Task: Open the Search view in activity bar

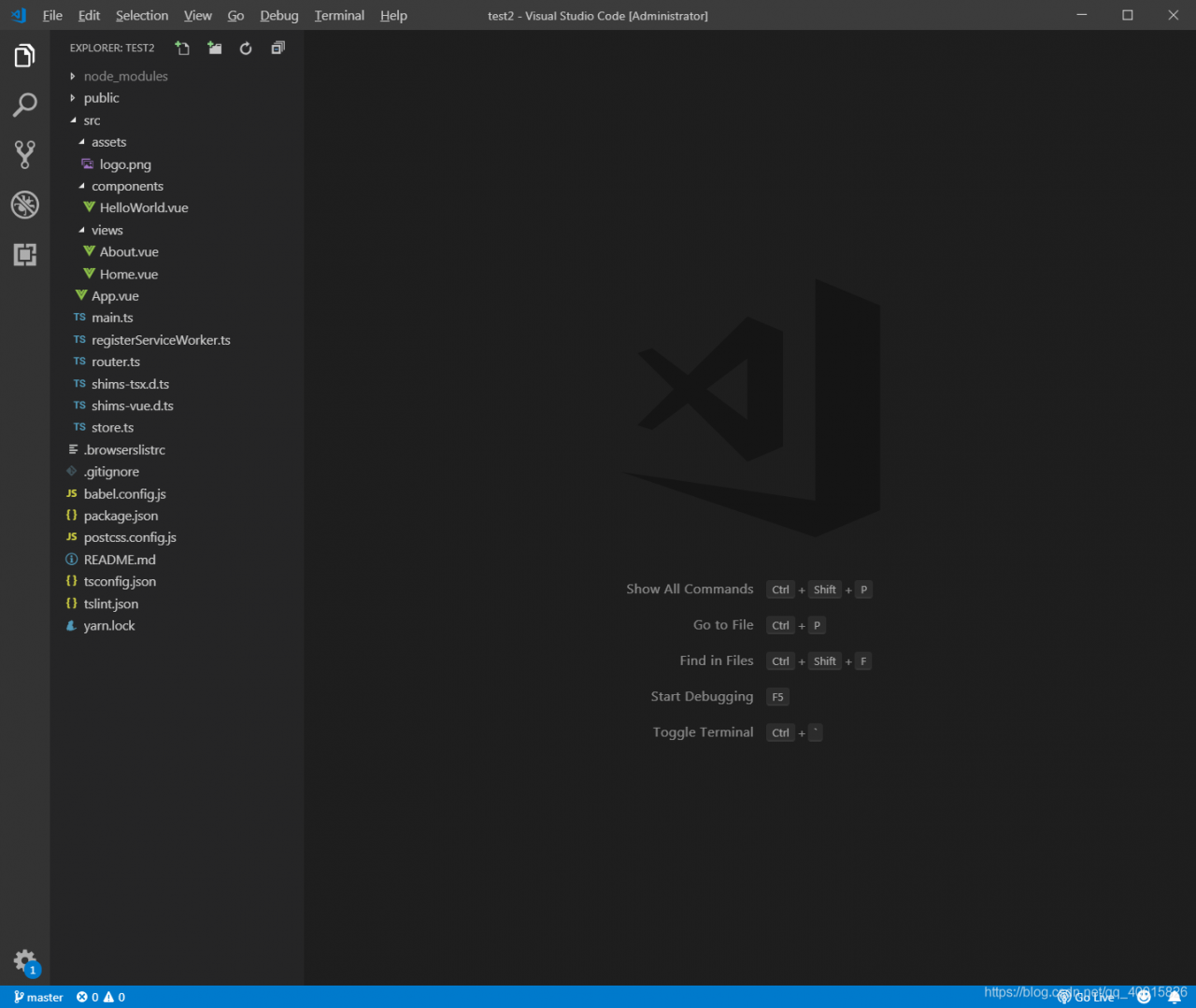Action: pyautogui.click(x=25, y=105)
